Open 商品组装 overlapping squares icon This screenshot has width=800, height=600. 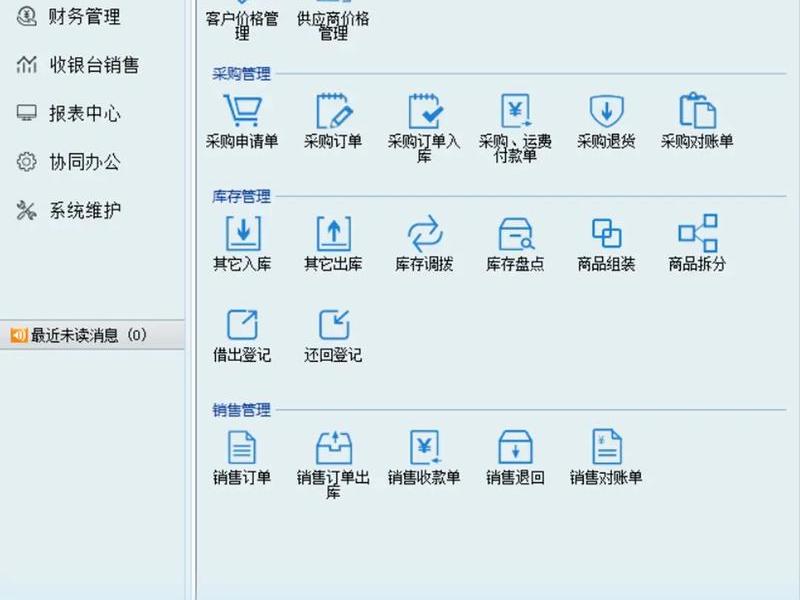(606, 233)
